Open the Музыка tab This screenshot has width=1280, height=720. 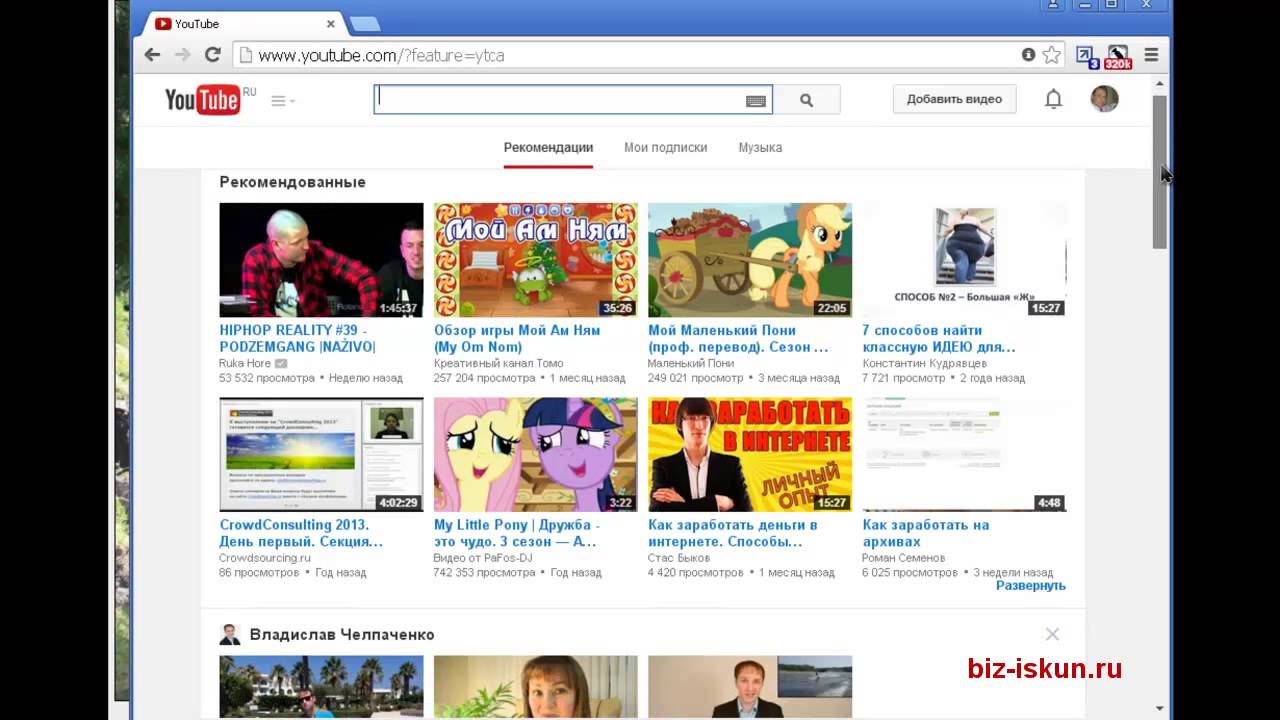[x=760, y=148]
